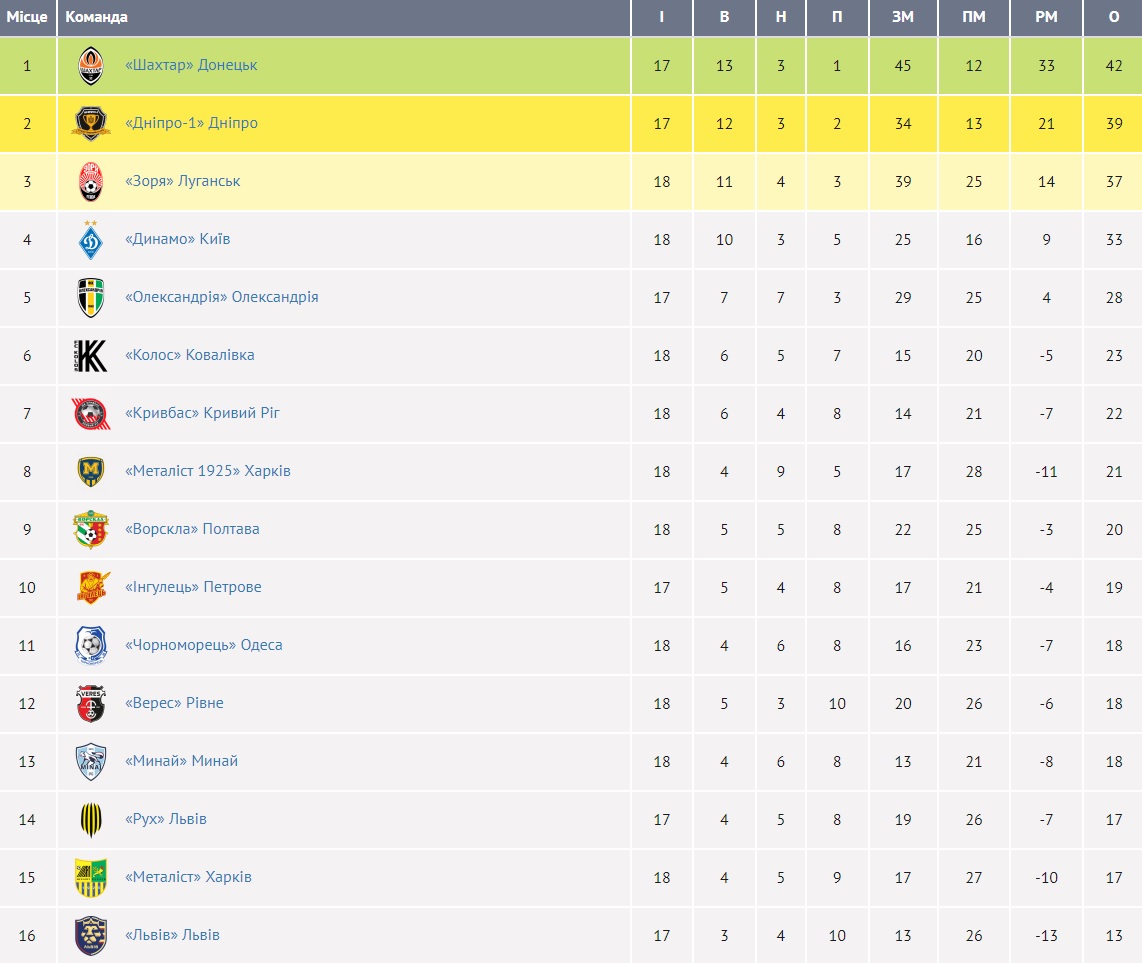Click the Dnipro-1 club crest
The width and height of the screenshot is (1142, 963).
pos(90,124)
